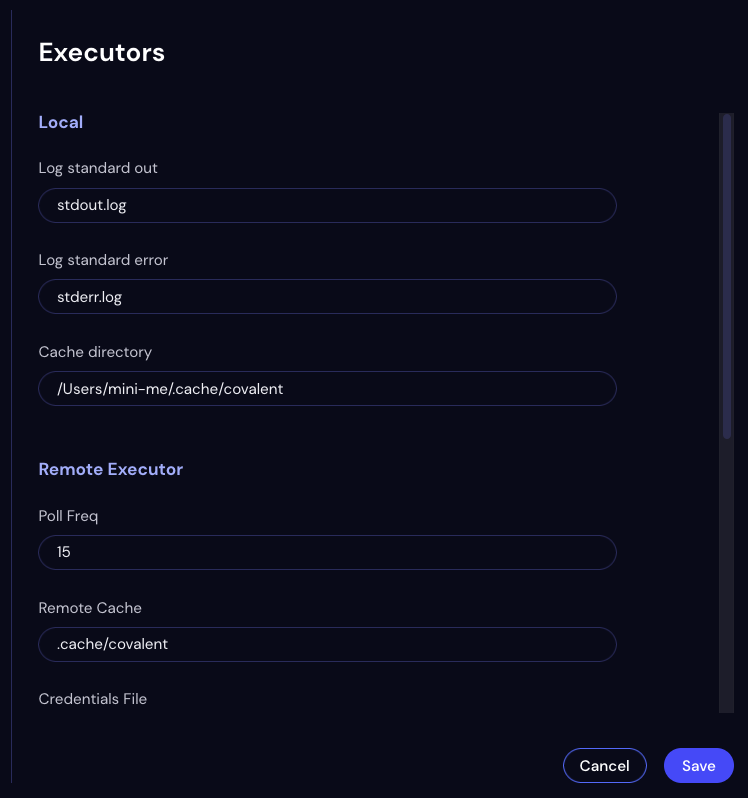Click the Log standard error label
748x798 pixels.
103,260
